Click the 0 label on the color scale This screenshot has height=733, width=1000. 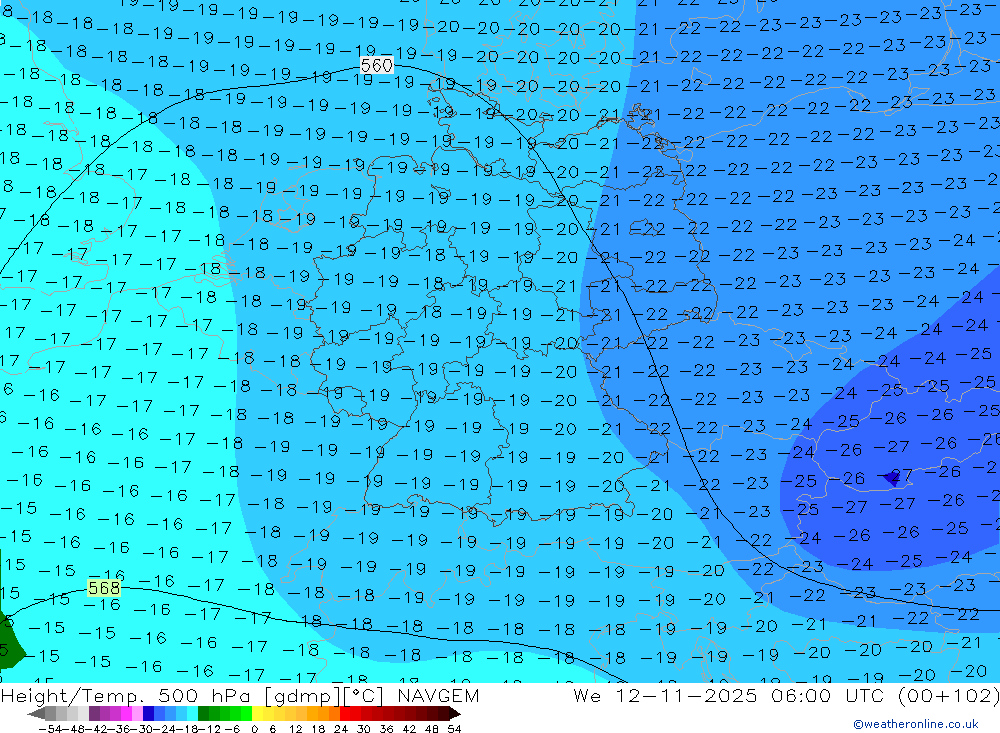[x=254, y=729]
